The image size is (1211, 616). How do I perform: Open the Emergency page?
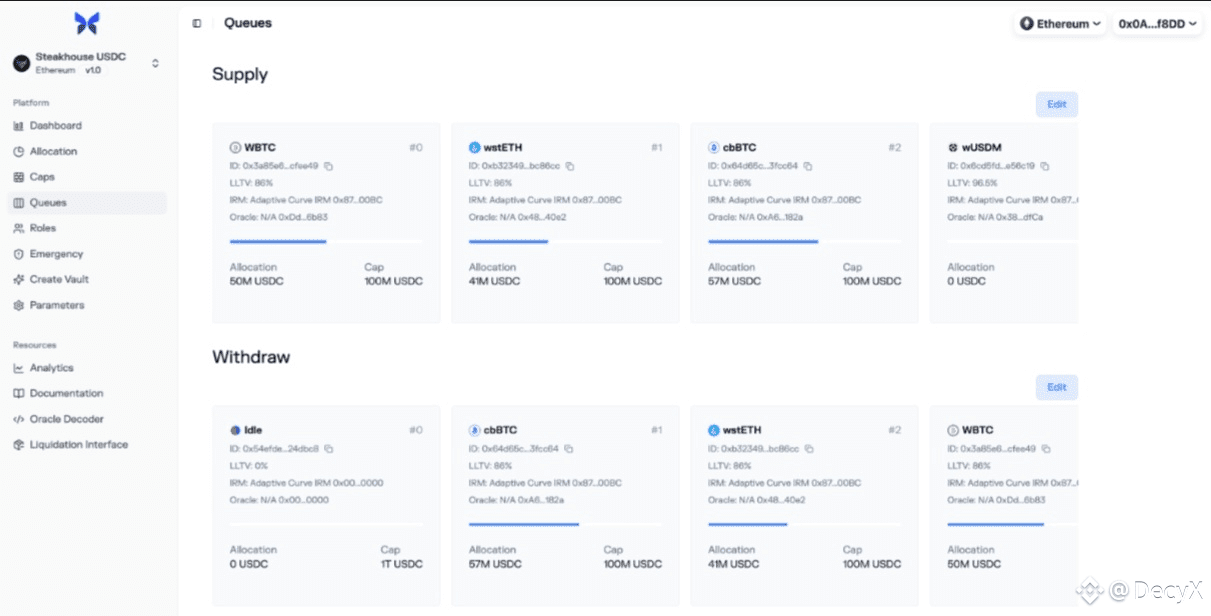(x=56, y=254)
